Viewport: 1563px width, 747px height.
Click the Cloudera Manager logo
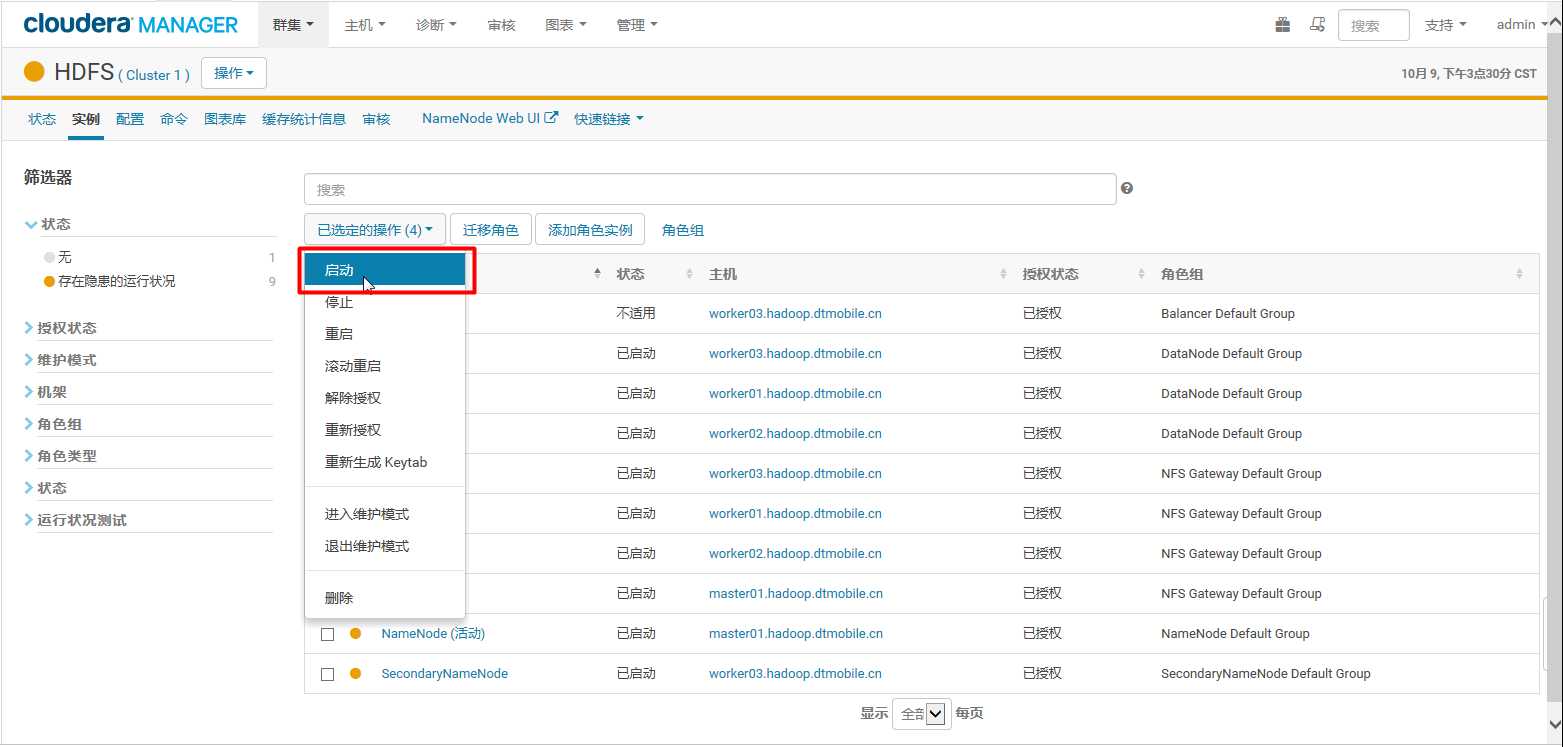(131, 24)
